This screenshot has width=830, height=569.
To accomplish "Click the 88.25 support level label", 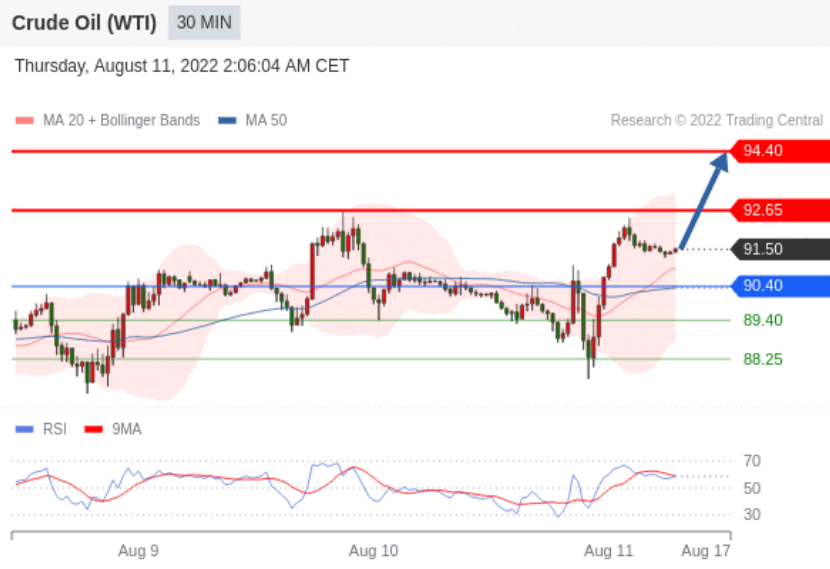I will (x=763, y=359).
